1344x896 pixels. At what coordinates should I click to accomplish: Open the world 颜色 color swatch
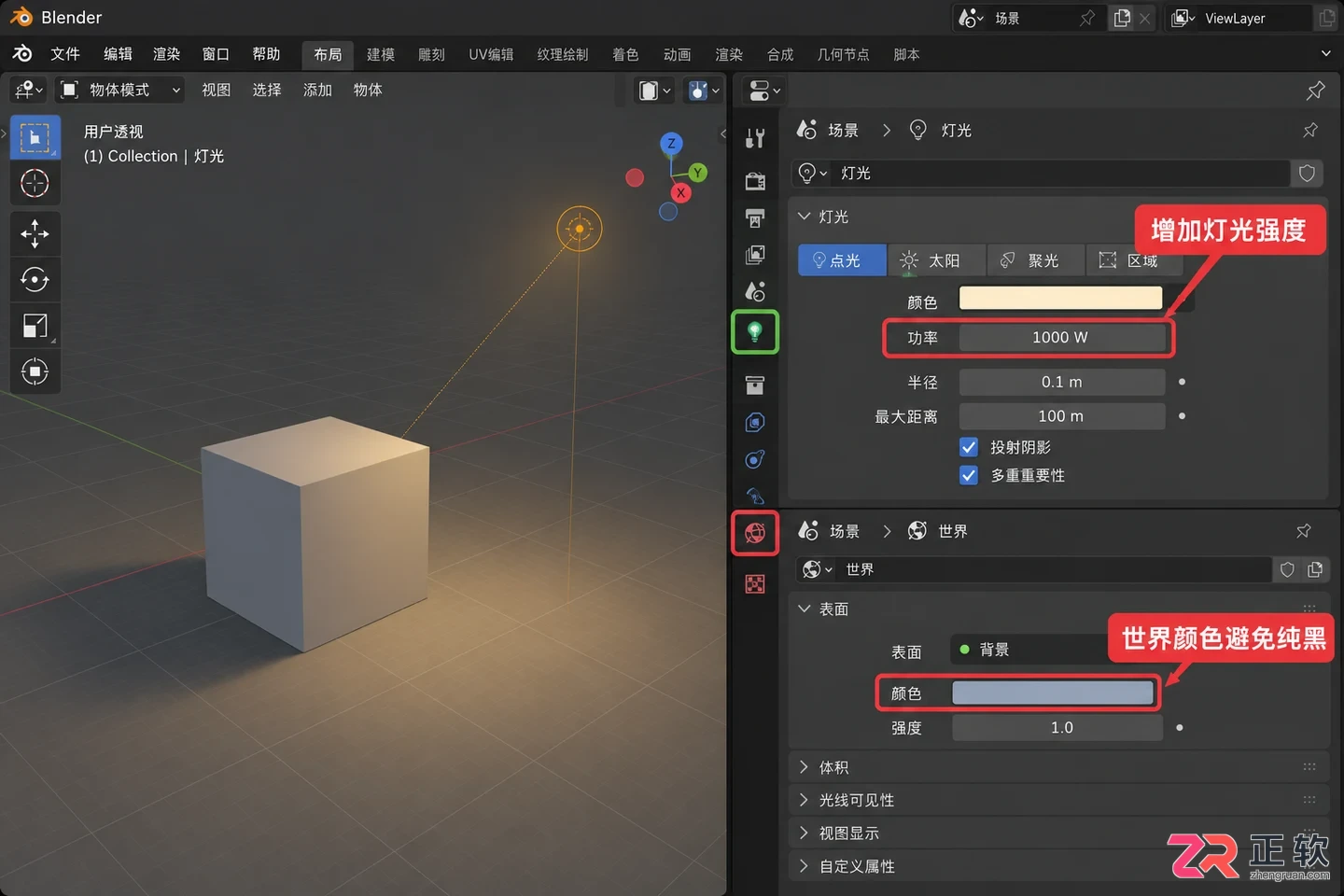pos(1053,693)
